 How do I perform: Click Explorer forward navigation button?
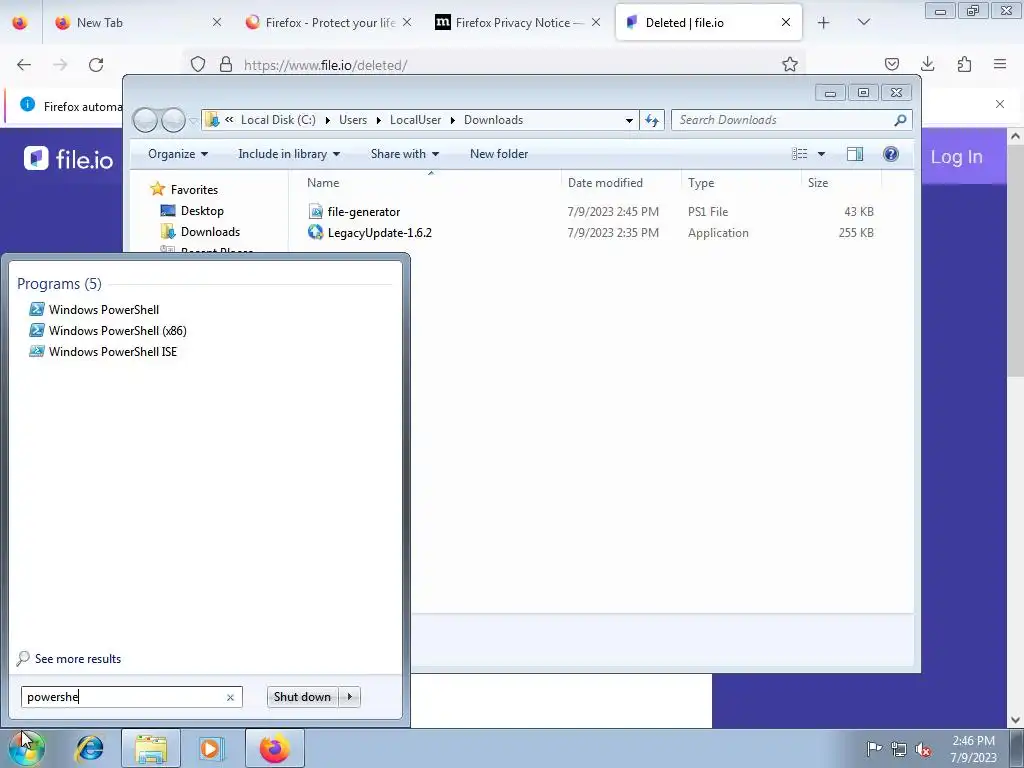(x=173, y=120)
